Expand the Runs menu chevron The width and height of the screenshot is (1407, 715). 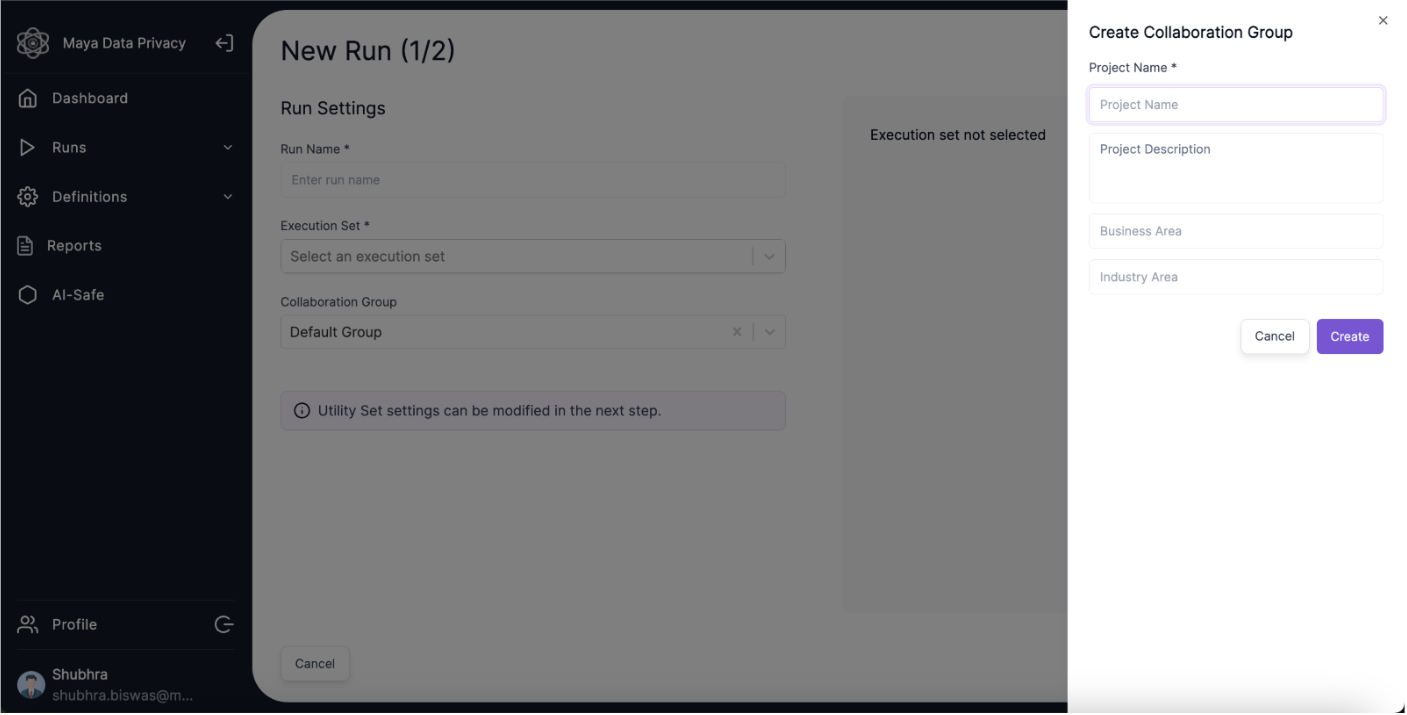[227, 148]
